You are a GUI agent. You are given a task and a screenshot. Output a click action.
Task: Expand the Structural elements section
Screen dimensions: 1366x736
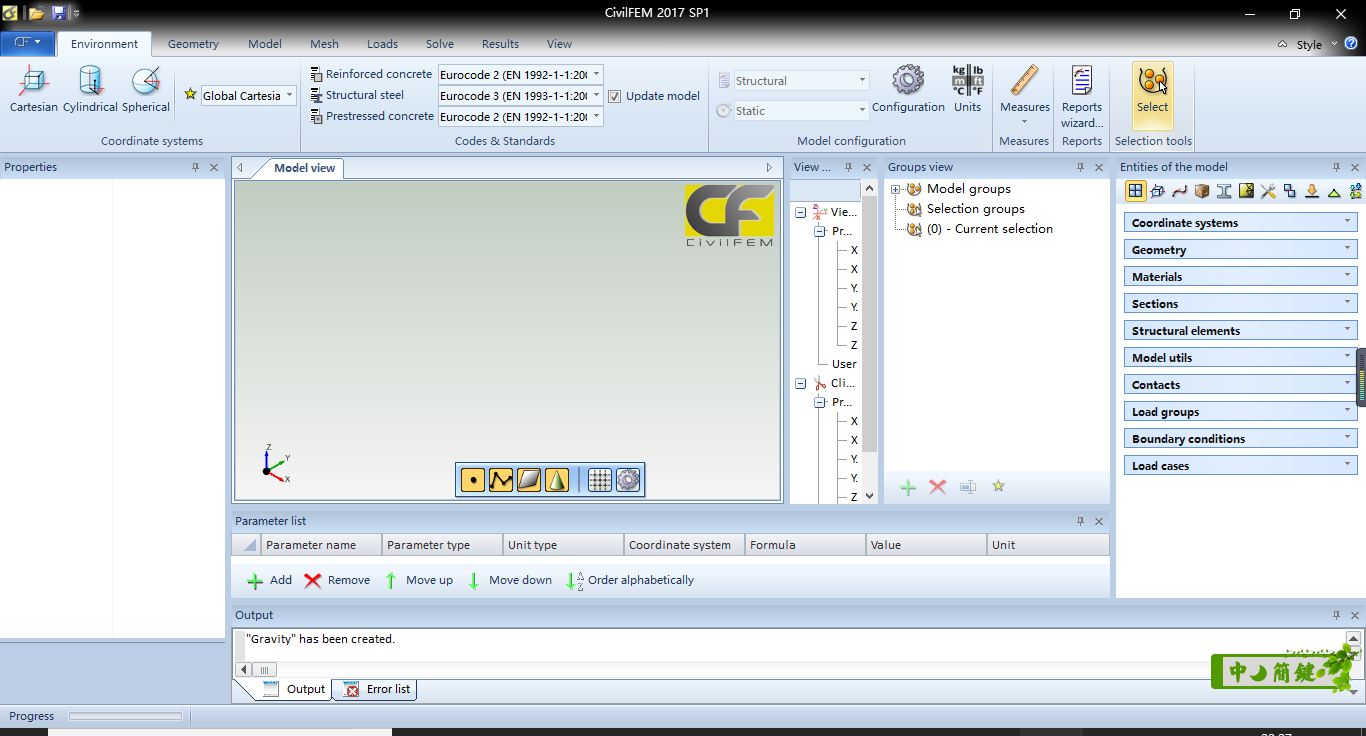(1240, 330)
